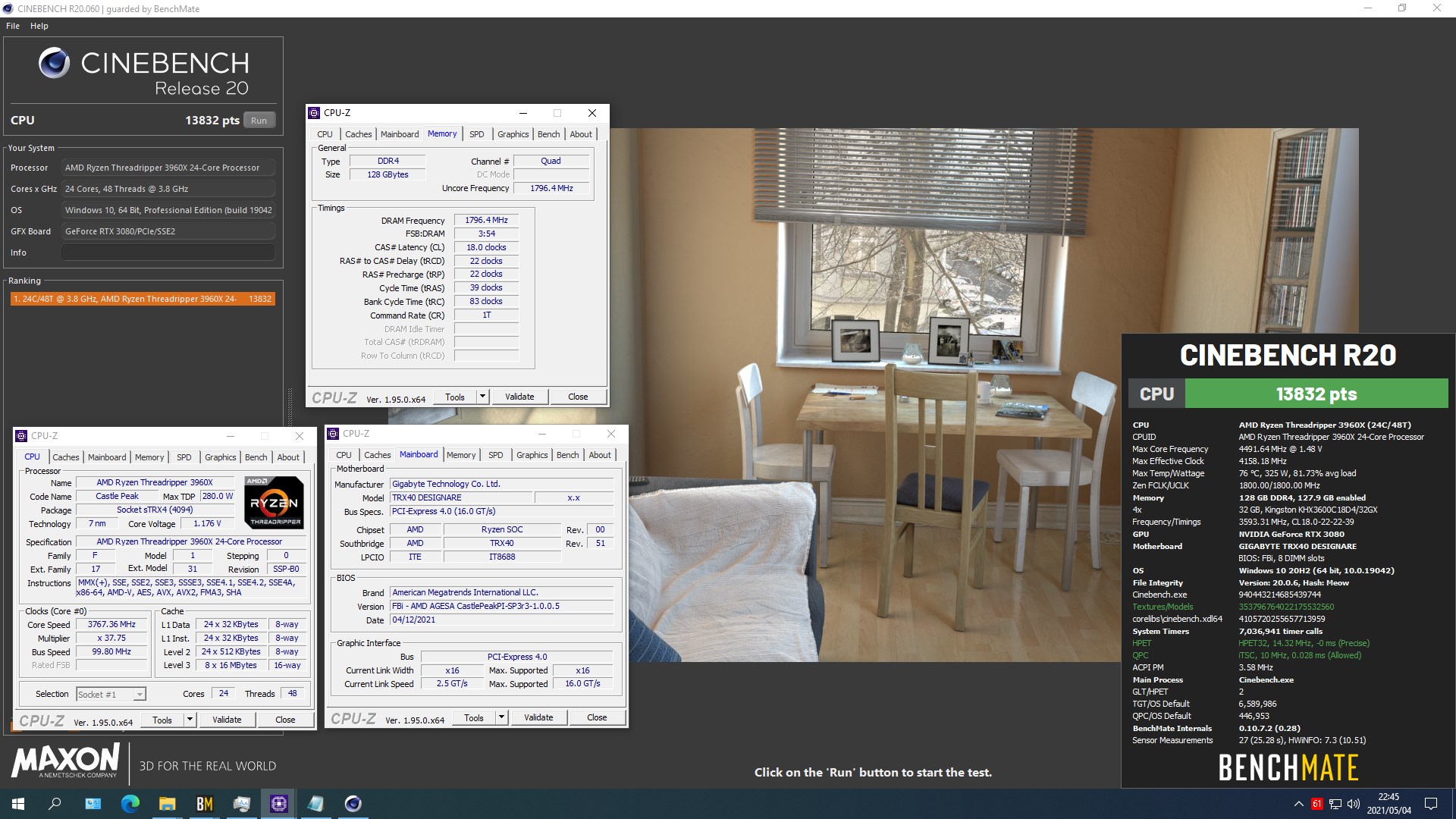
Task: Click the Cinebench logo sphere
Action: (54, 64)
